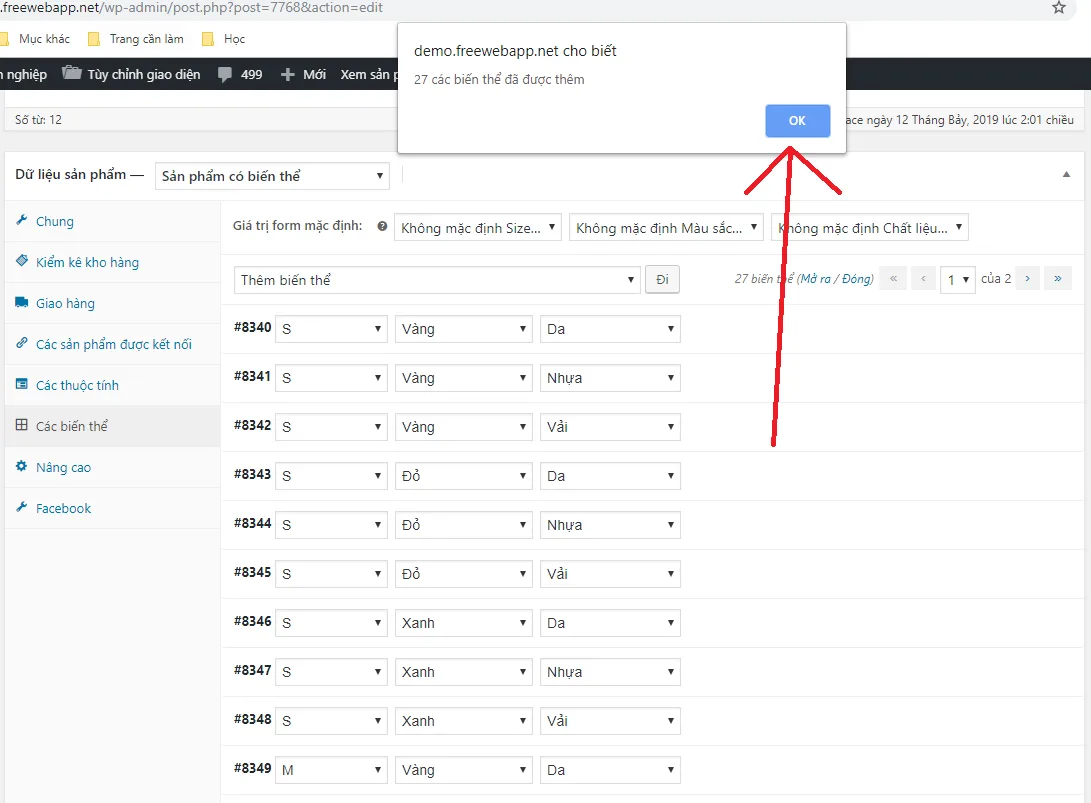Open color dropdown Đỏ of variation #8343

463,476
